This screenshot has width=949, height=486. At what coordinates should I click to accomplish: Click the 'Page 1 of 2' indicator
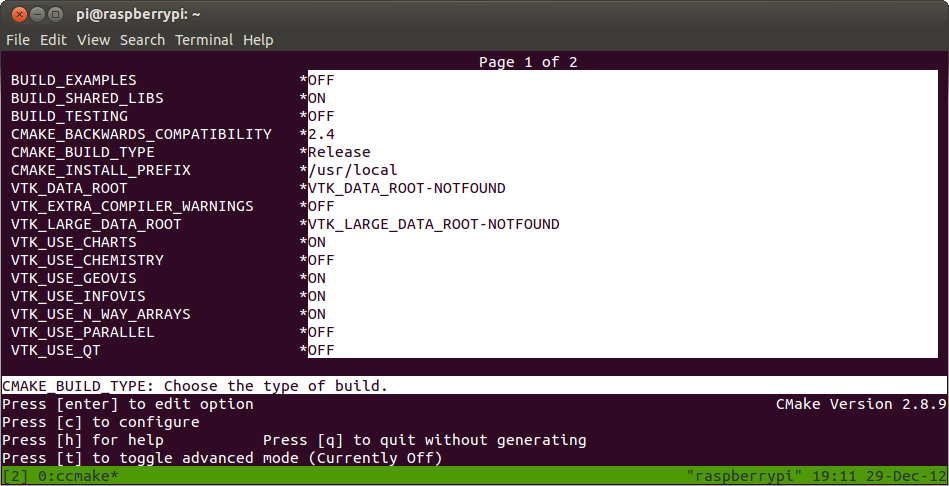pyautogui.click(x=528, y=62)
